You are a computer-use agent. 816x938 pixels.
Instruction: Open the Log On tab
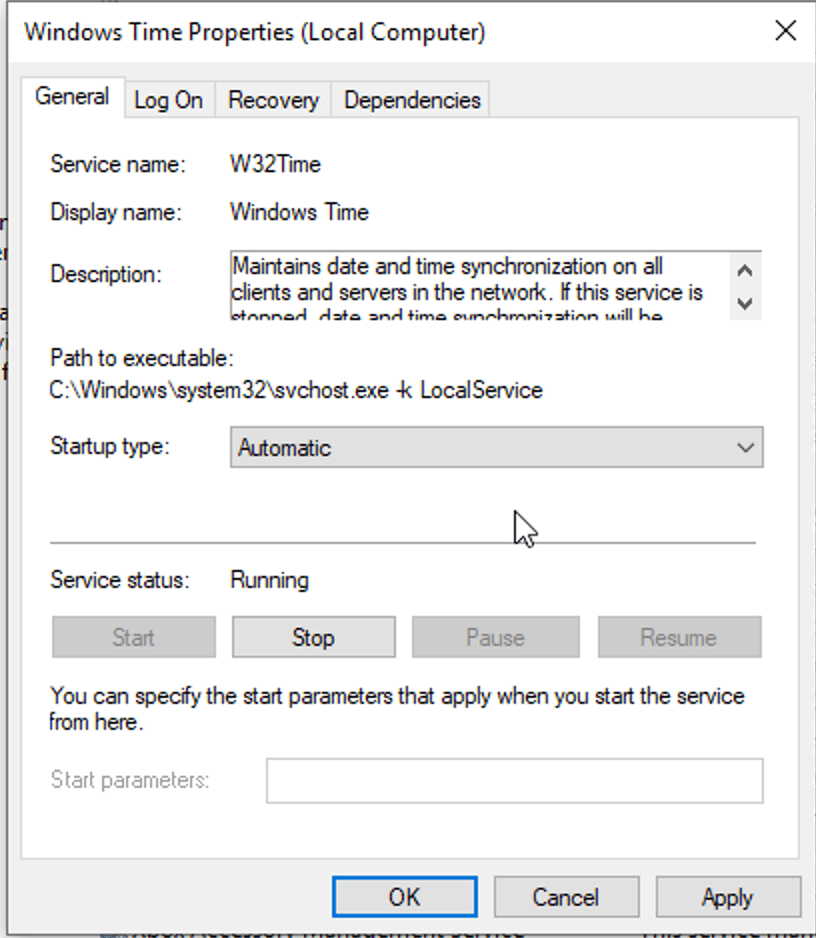click(x=169, y=100)
